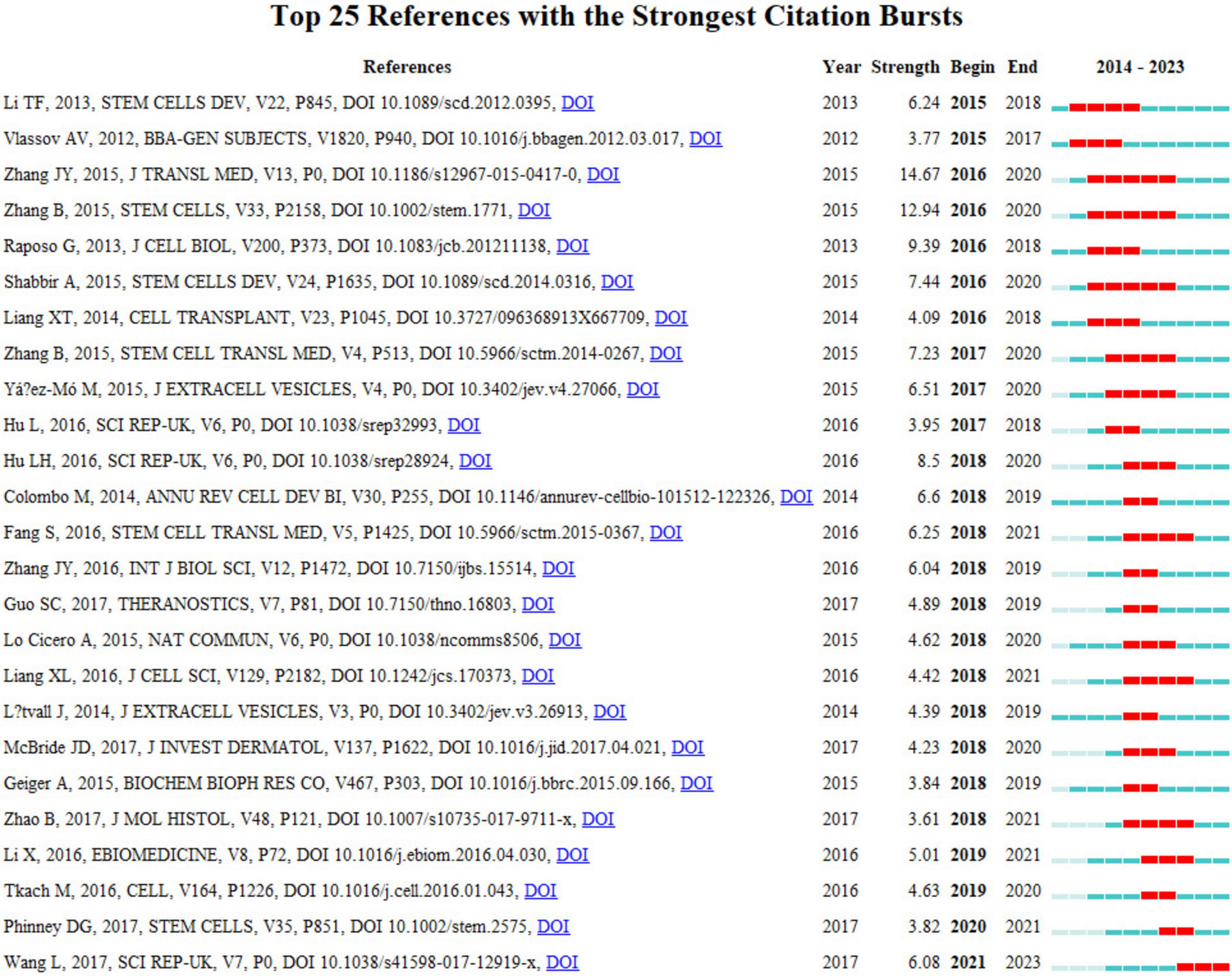Image resolution: width=1232 pixels, height=976 pixels.
Task: Open Raposo G 2013 DOI link
Action: click(573, 246)
